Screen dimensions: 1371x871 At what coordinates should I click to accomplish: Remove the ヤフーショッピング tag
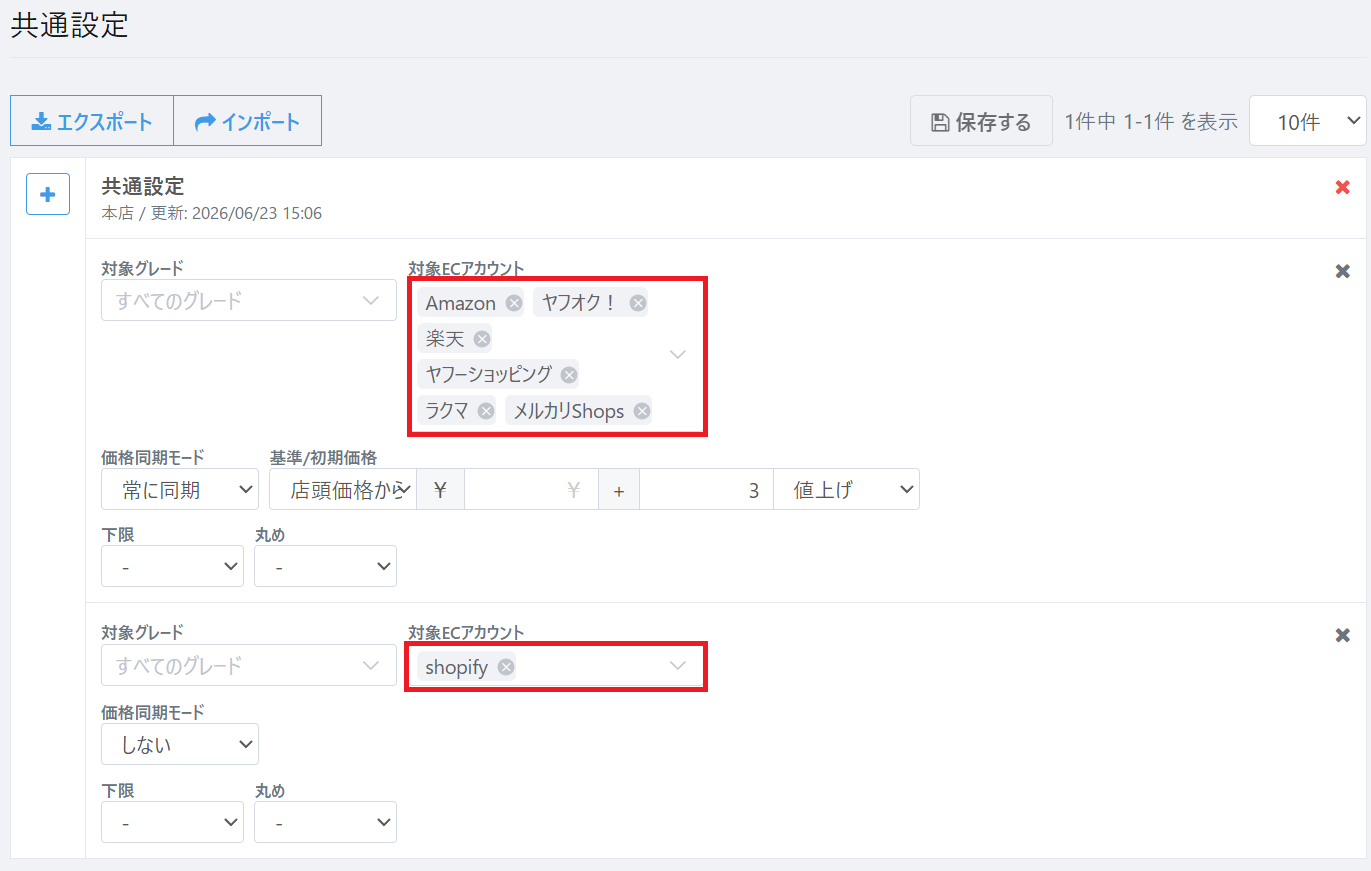569,375
